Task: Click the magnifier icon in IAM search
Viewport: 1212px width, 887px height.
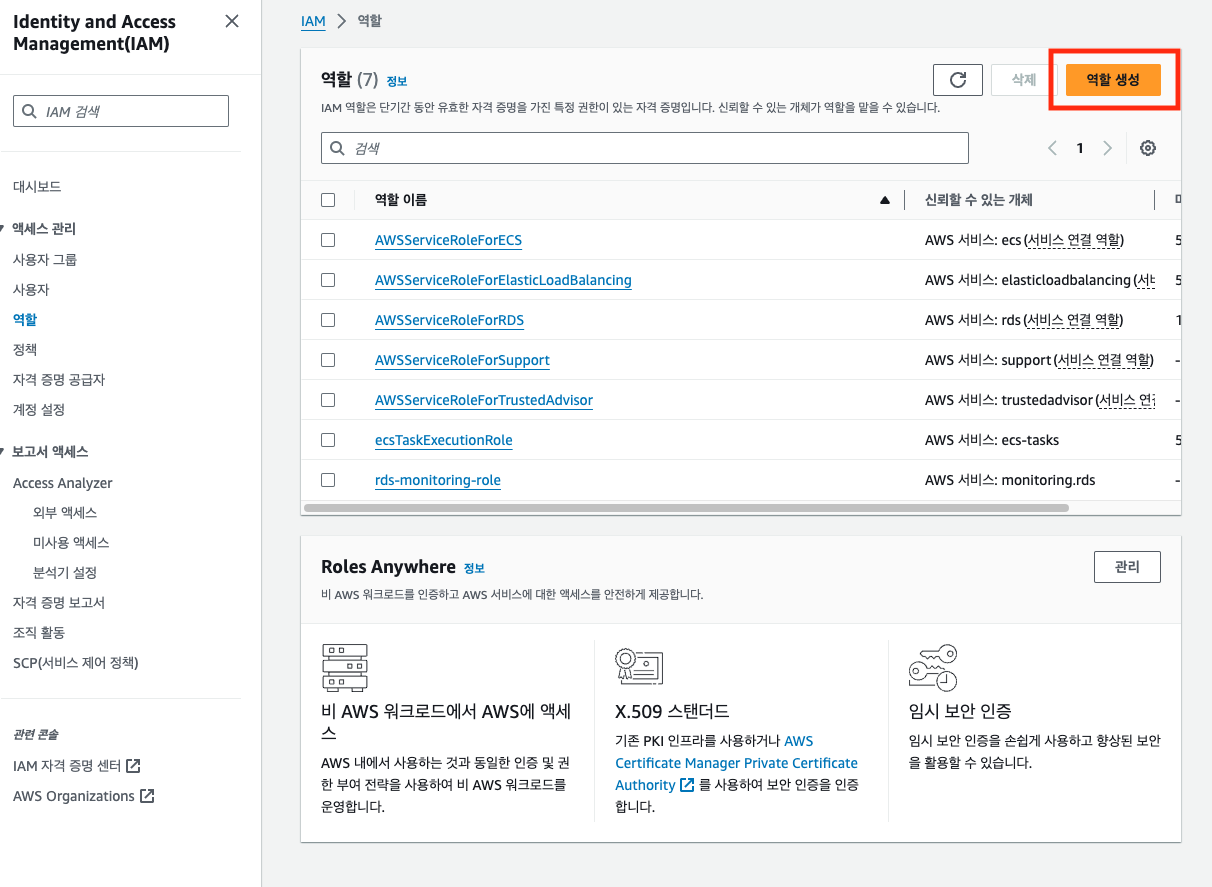Action: coord(29,111)
